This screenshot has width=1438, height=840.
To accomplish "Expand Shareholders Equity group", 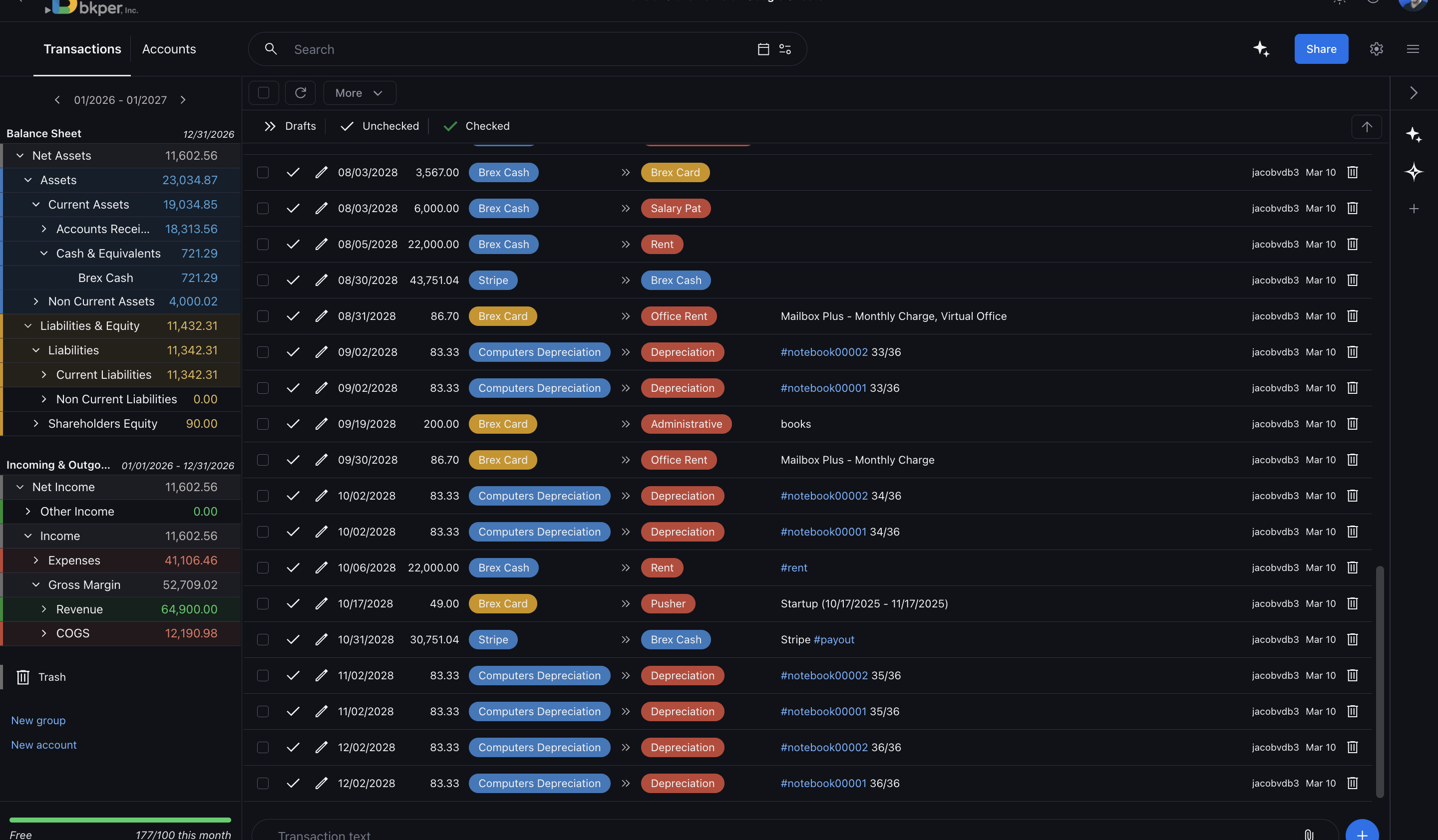I will [36, 424].
